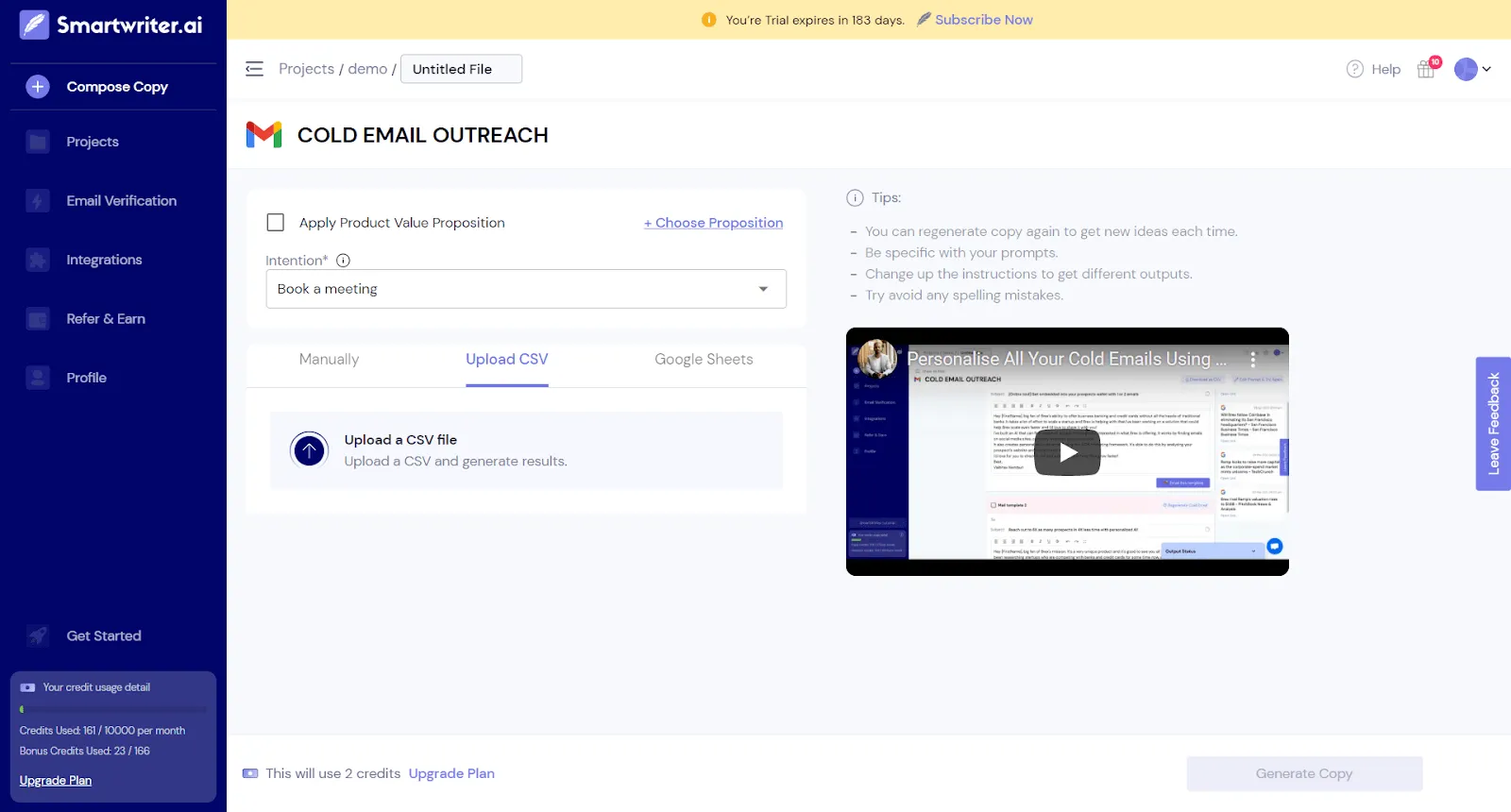Click the footer credits card icon
Screen dimensions: 1511x812
pos(250,773)
